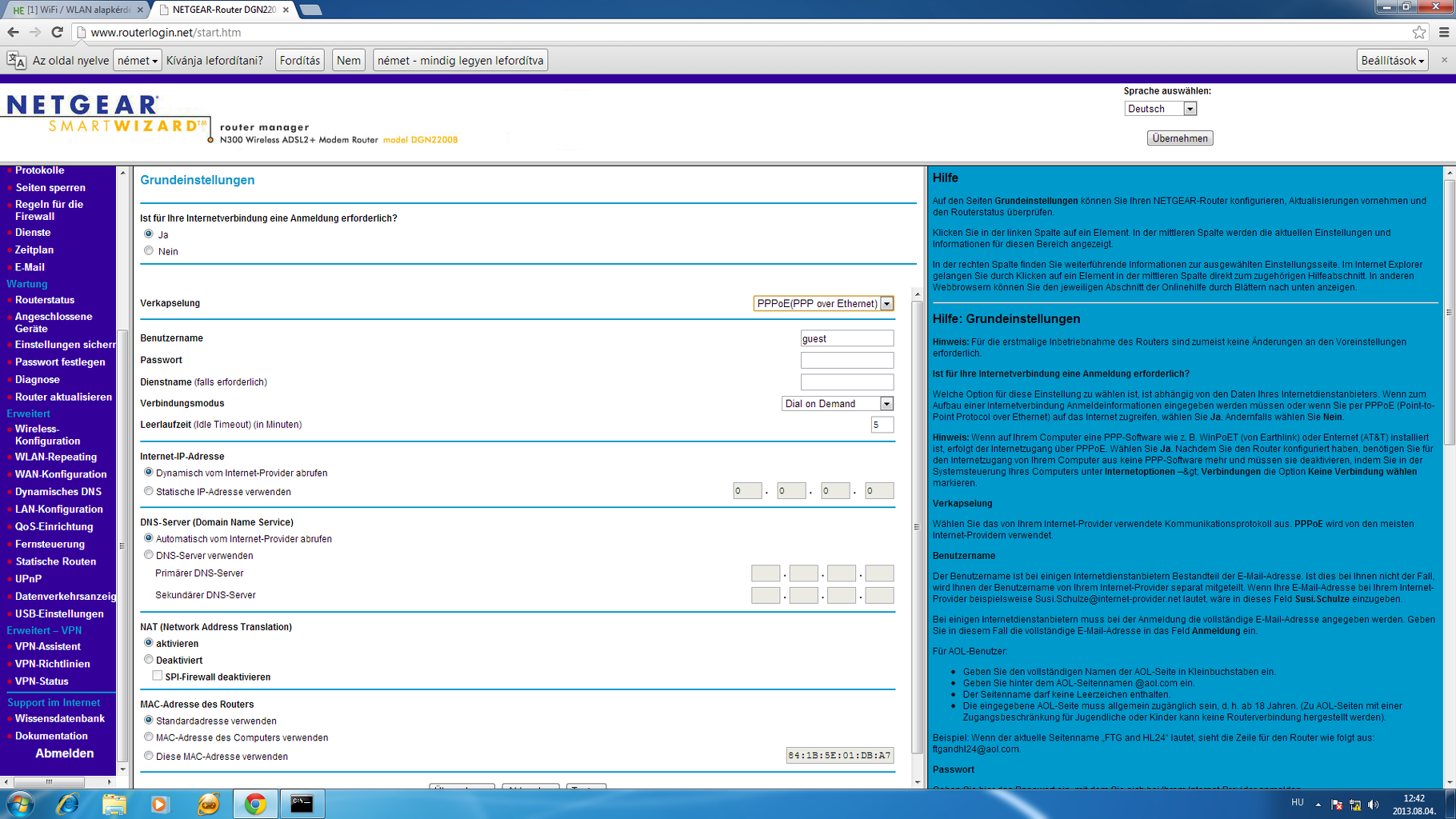Select Statische IP-Adresse verwenden

pyautogui.click(x=149, y=491)
